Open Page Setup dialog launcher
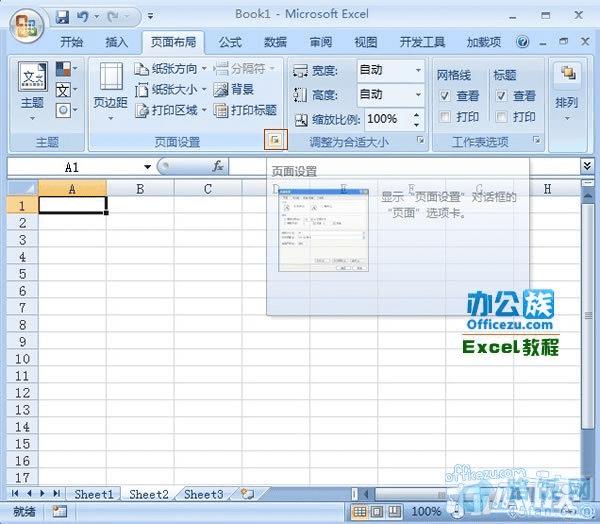Screen dimensions: 600x524 point(276,140)
